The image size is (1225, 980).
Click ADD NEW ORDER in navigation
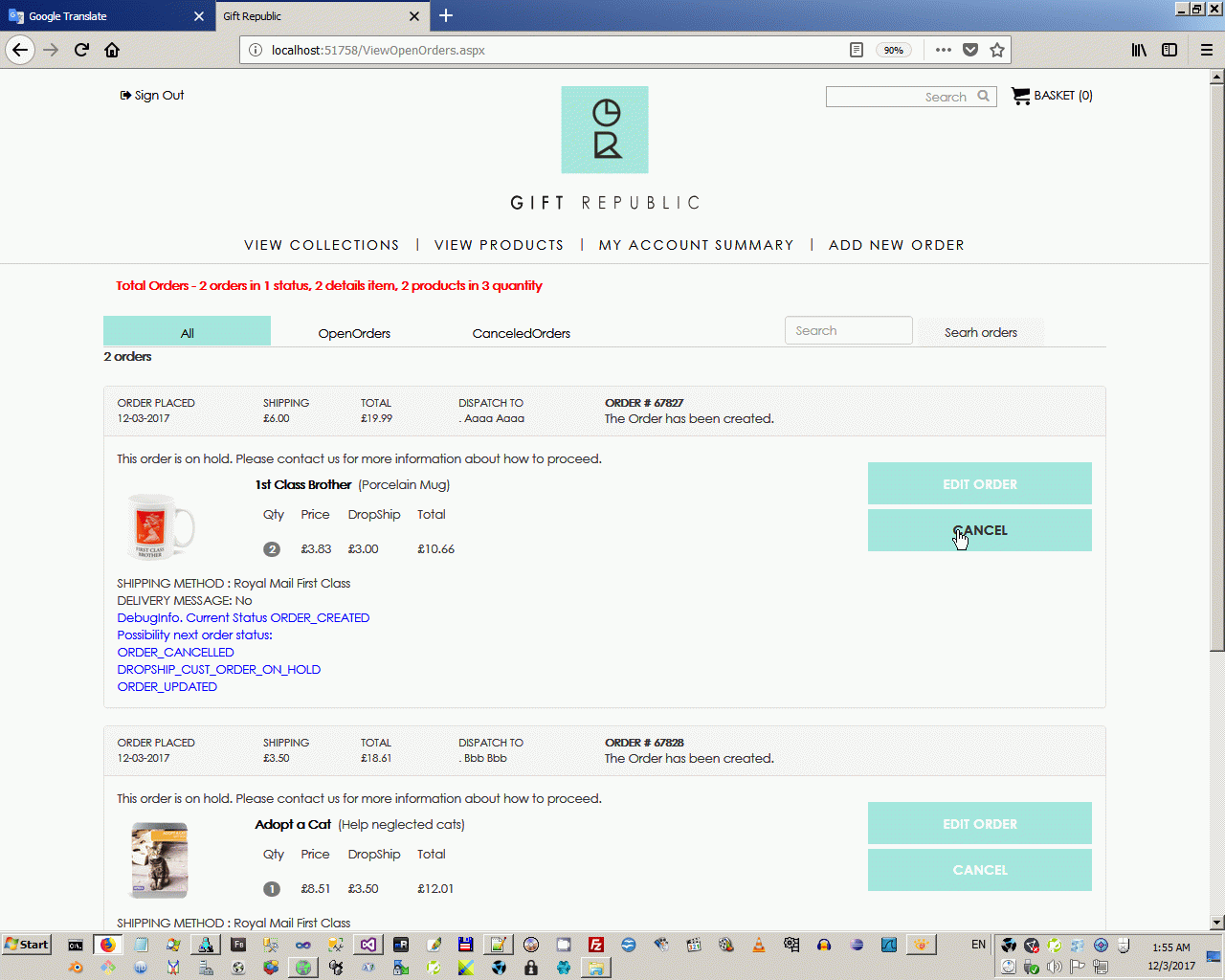[896, 245]
